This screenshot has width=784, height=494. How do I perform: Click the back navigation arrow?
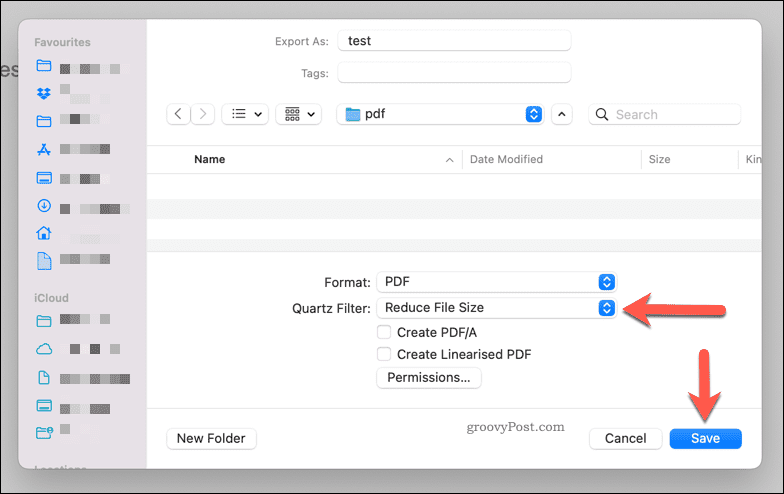coord(178,114)
